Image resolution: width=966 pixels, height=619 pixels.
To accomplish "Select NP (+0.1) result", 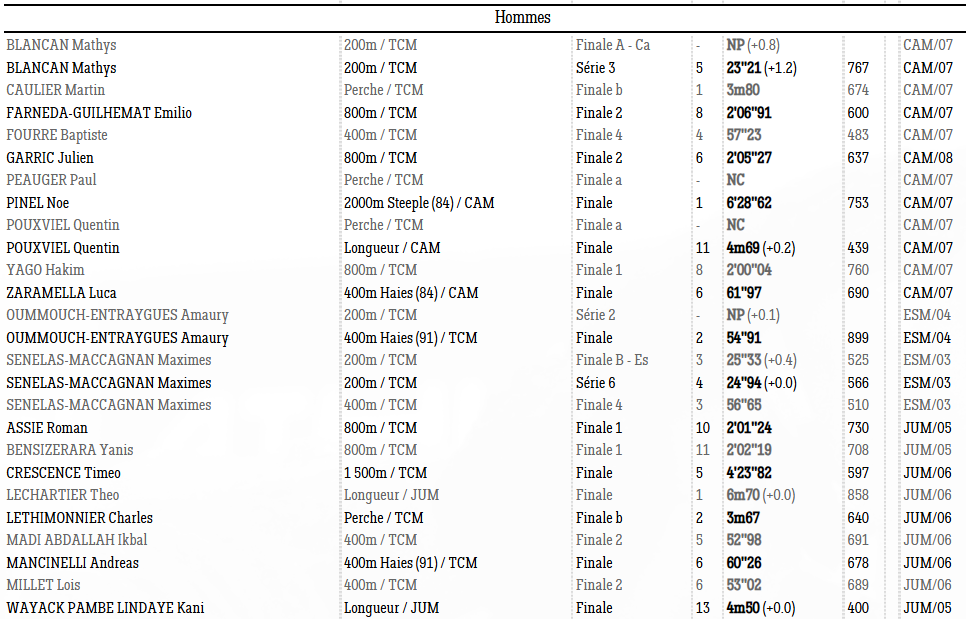I will [753, 315].
